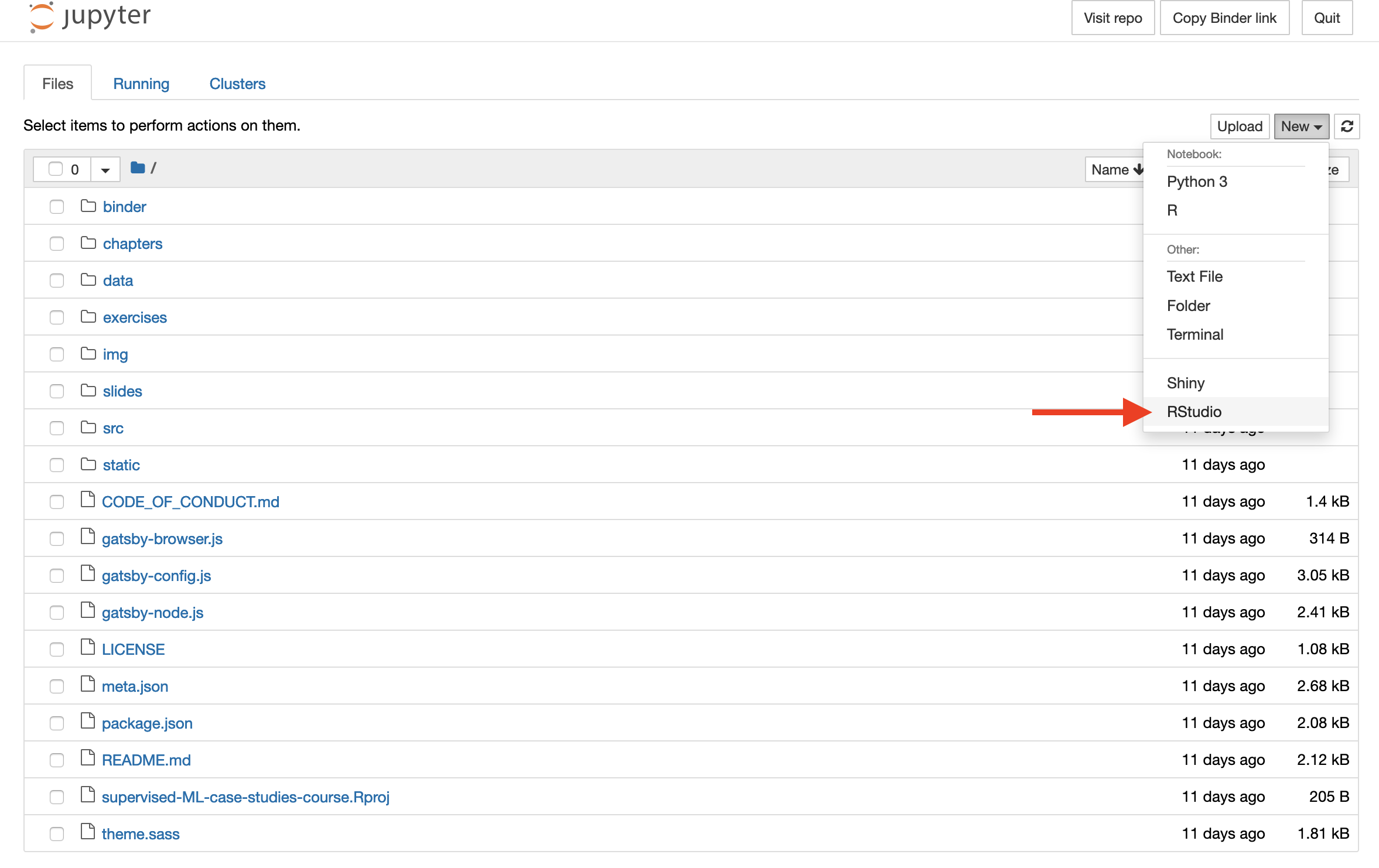Open the gatsby-config.js file link
Image resolution: width=1379 pixels, height=868 pixels.
156,576
